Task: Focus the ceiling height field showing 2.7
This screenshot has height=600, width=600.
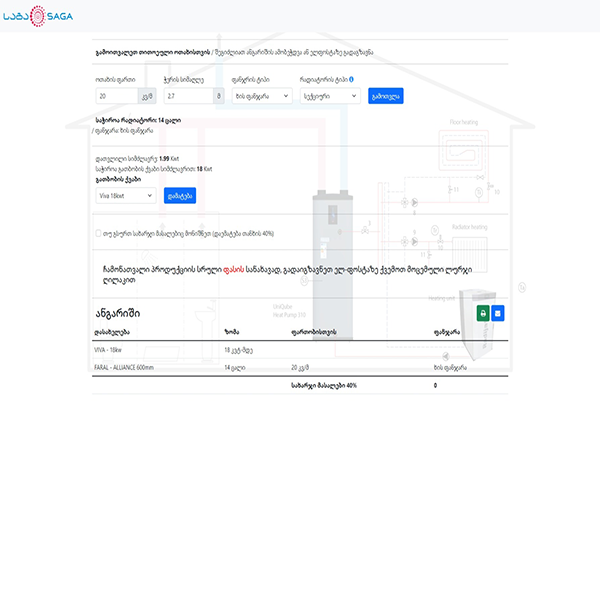Action: [x=189, y=96]
